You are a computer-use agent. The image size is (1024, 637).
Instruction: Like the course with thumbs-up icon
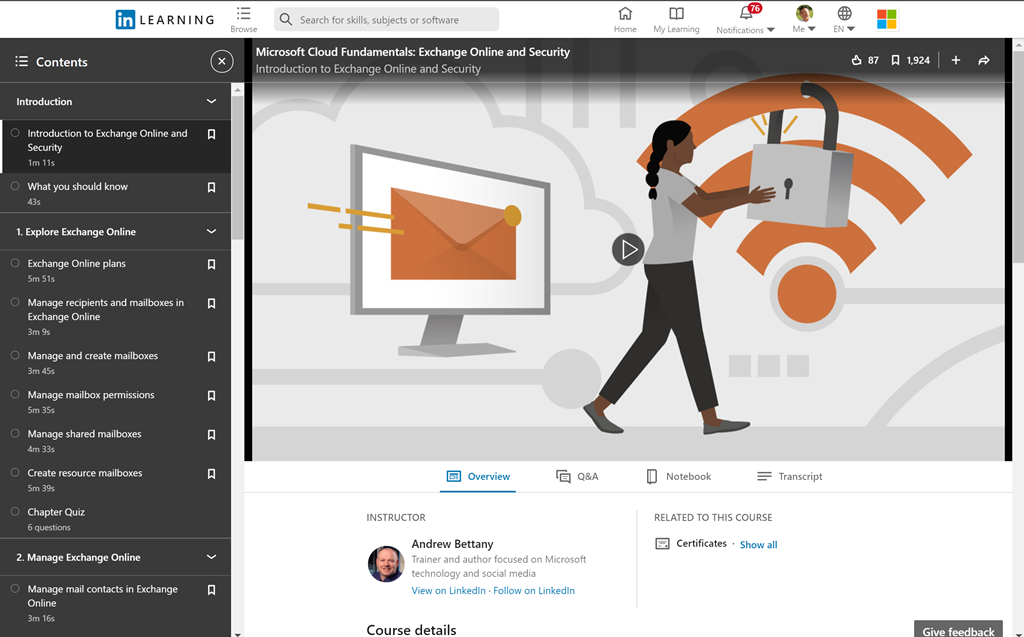pyautogui.click(x=856, y=61)
